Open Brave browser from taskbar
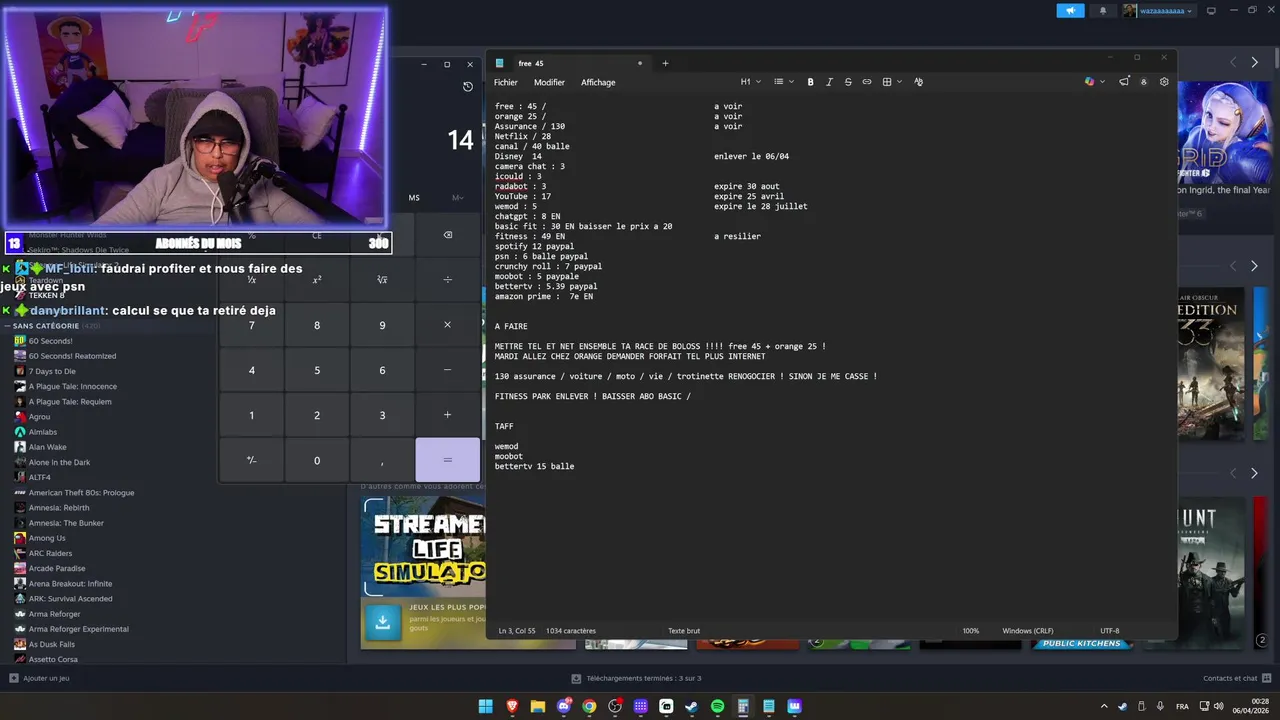 point(512,706)
